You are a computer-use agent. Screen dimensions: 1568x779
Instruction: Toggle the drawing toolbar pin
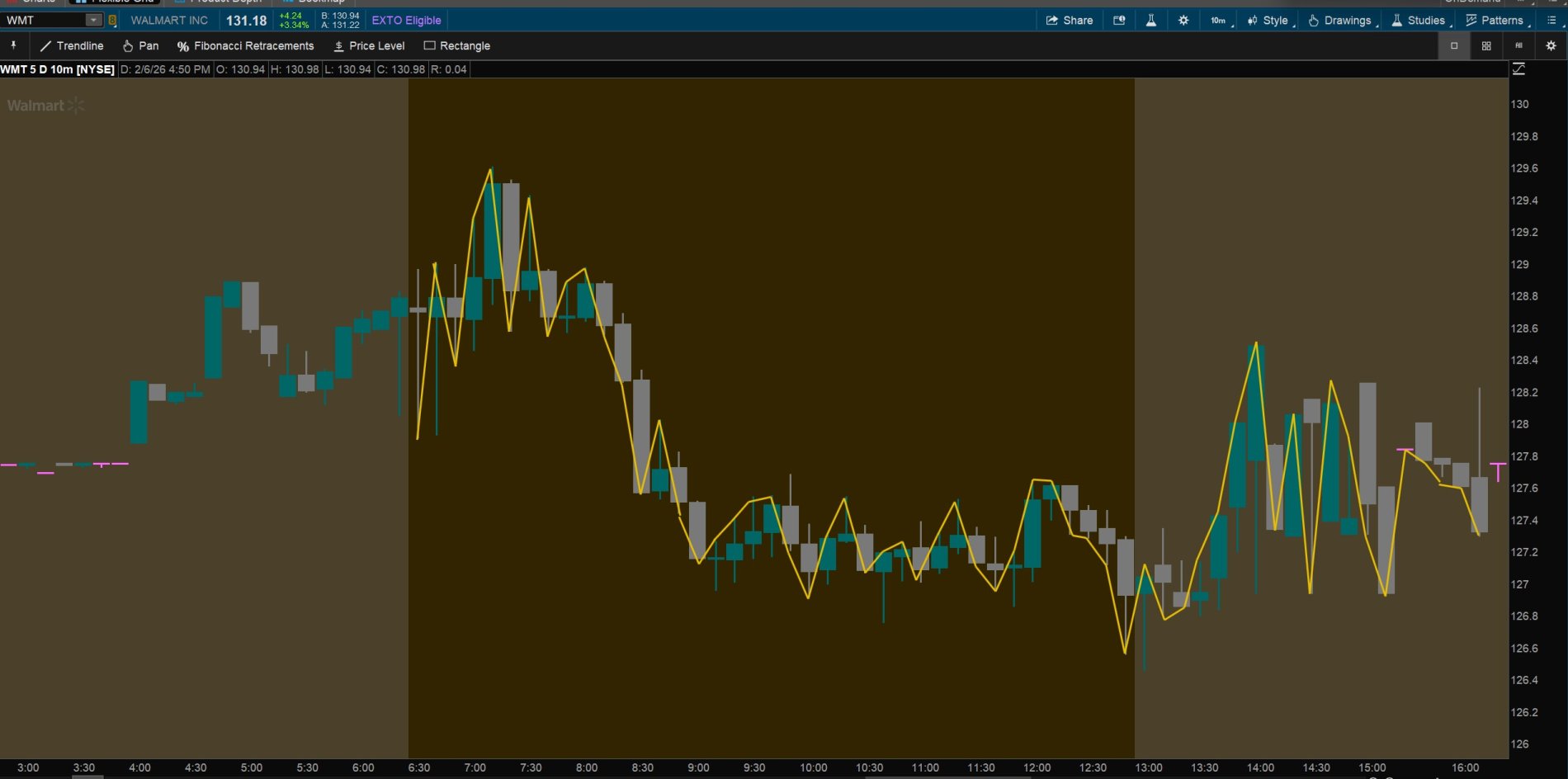pyautogui.click(x=13, y=45)
